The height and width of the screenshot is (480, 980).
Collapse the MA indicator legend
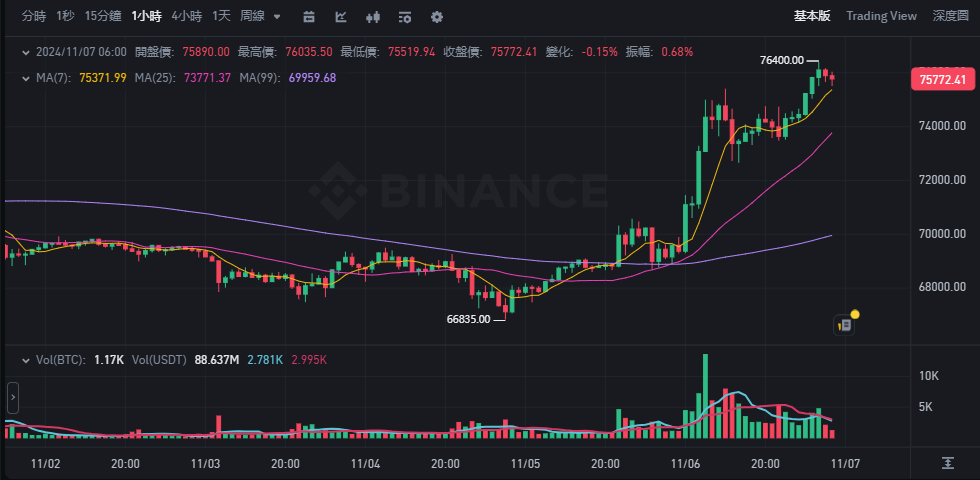pos(24,78)
